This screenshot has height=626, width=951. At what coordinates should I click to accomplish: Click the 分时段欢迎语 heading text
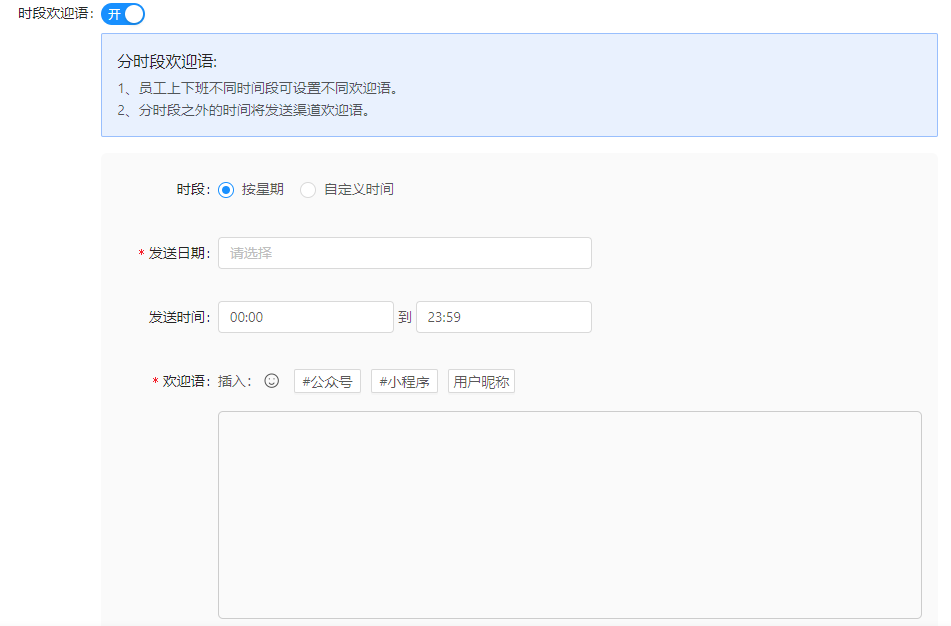(x=167, y=61)
